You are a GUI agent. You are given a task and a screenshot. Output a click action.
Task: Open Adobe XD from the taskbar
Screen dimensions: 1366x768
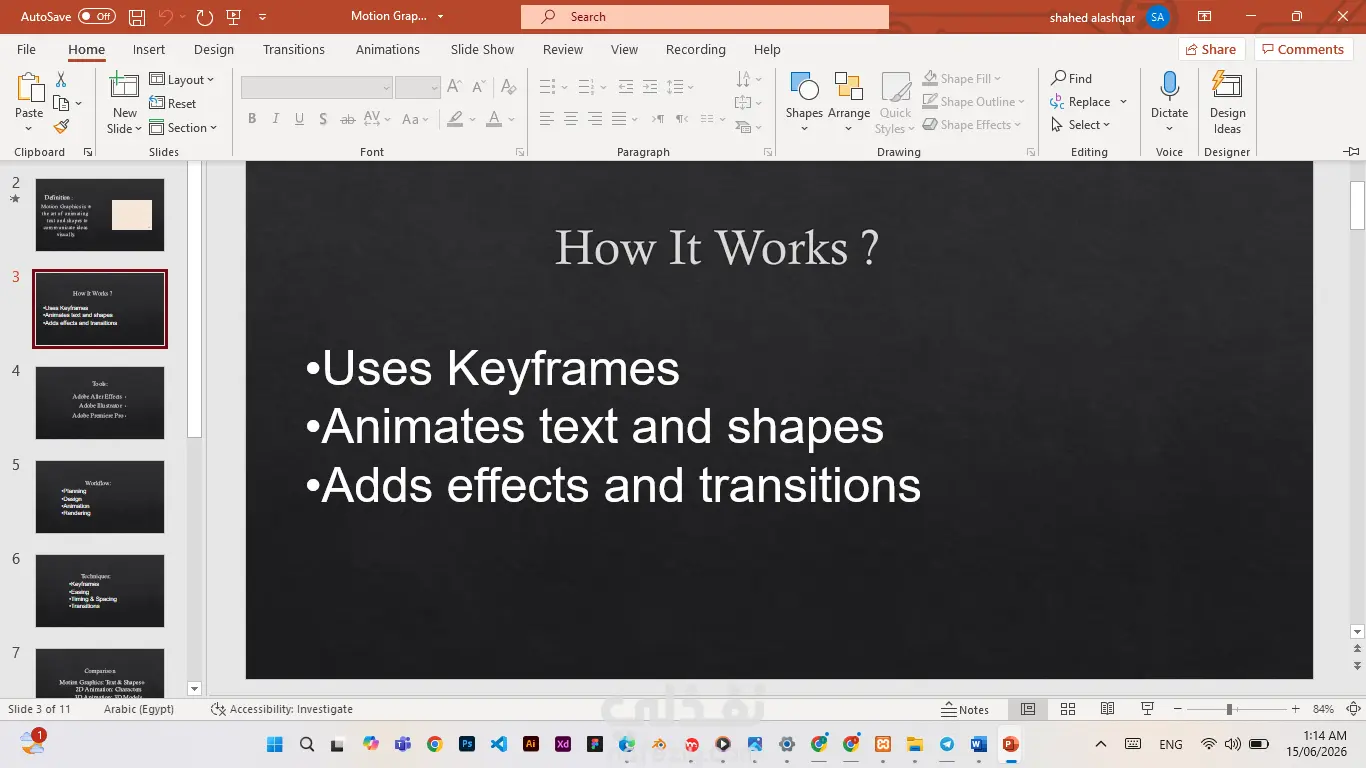pyautogui.click(x=563, y=744)
